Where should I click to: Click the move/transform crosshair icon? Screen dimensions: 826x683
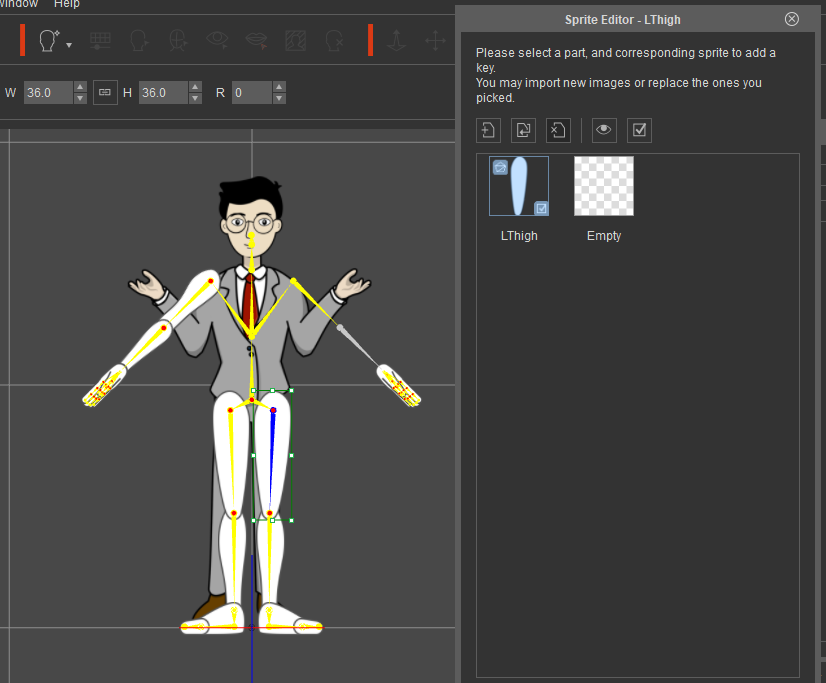tap(434, 41)
